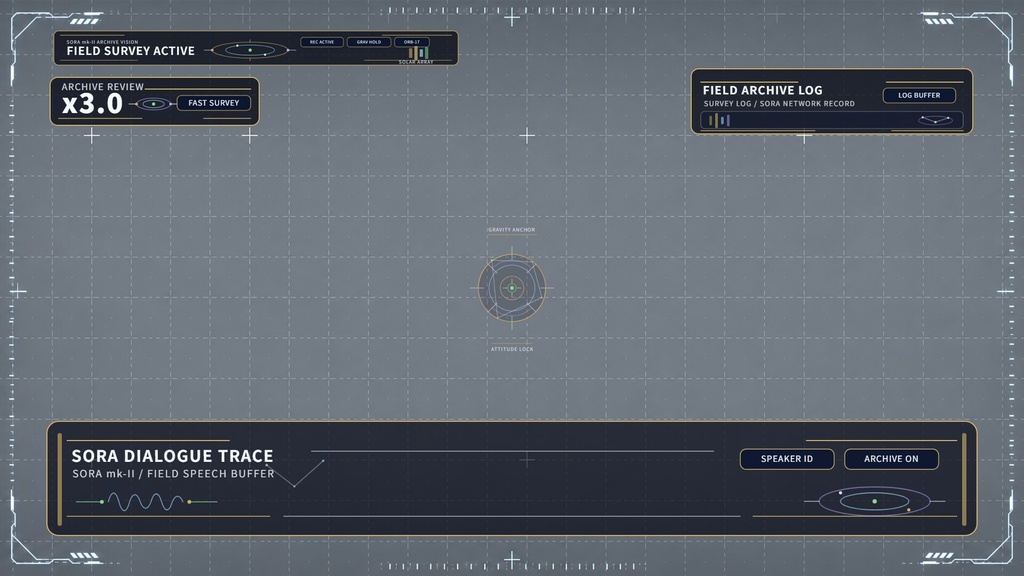Click the central gravity anchor reticle
1024x576 pixels.
click(x=512, y=287)
